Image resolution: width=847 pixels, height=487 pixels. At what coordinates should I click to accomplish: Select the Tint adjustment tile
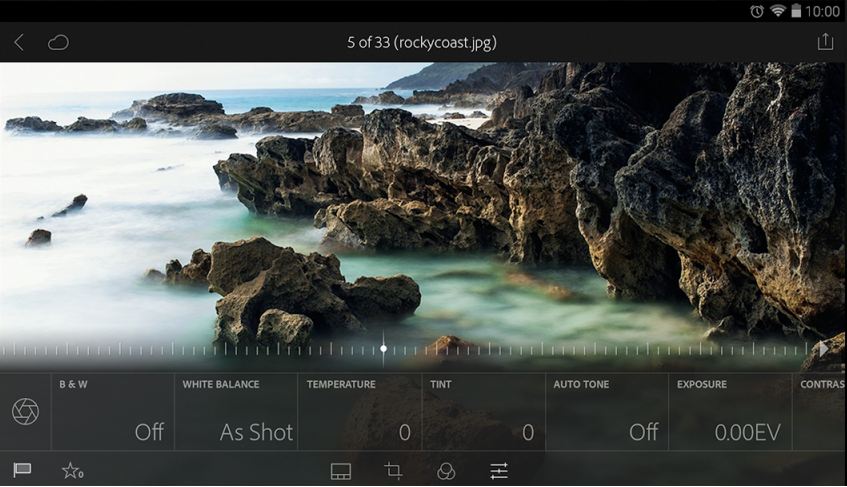pyautogui.click(x=483, y=412)
